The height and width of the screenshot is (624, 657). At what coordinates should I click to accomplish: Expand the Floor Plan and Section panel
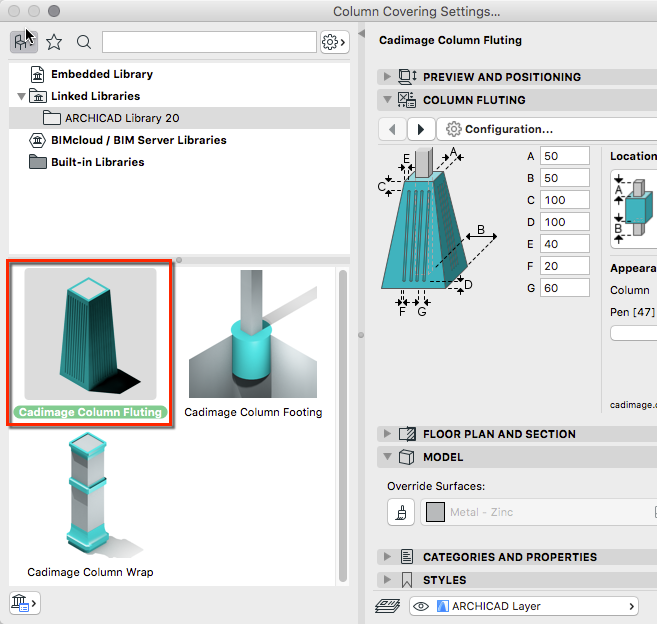coord(387,434)
